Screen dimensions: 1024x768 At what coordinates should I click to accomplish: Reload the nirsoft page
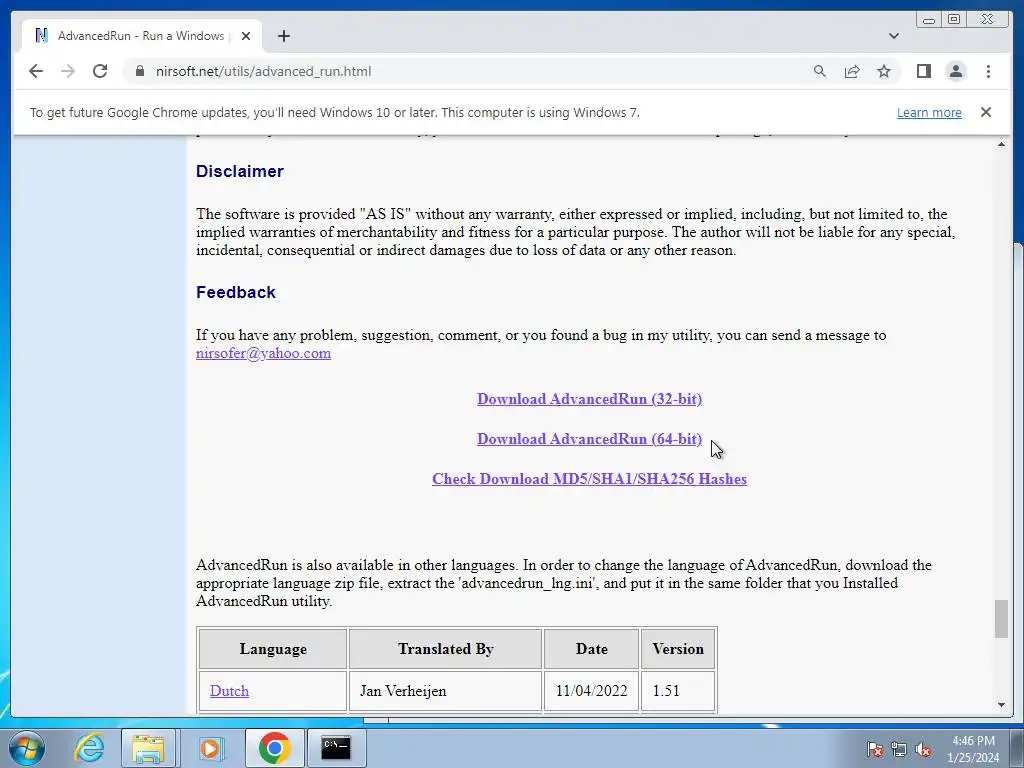coord(100,71)
